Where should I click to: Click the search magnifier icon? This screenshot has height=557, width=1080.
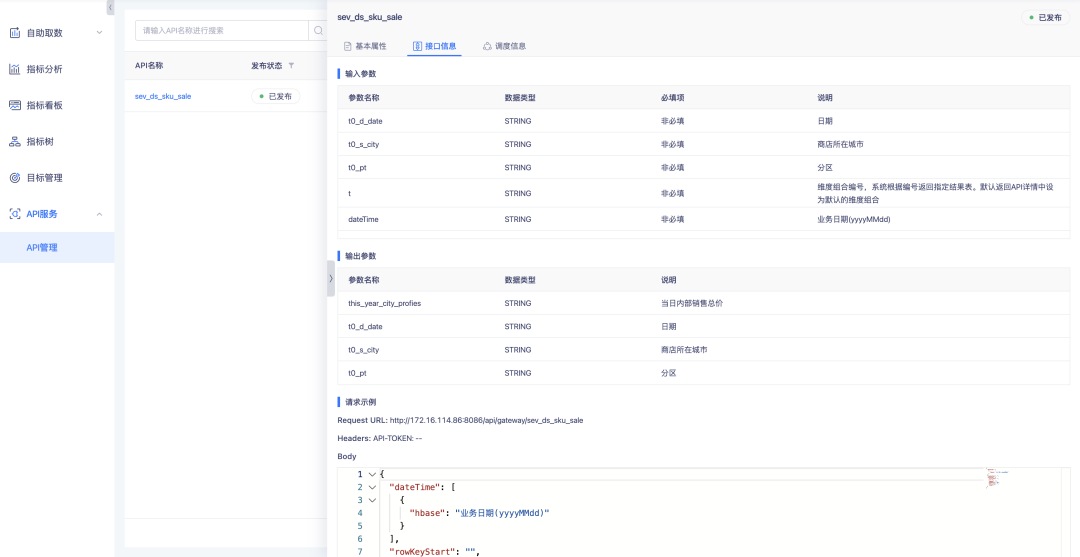point(318,30)
